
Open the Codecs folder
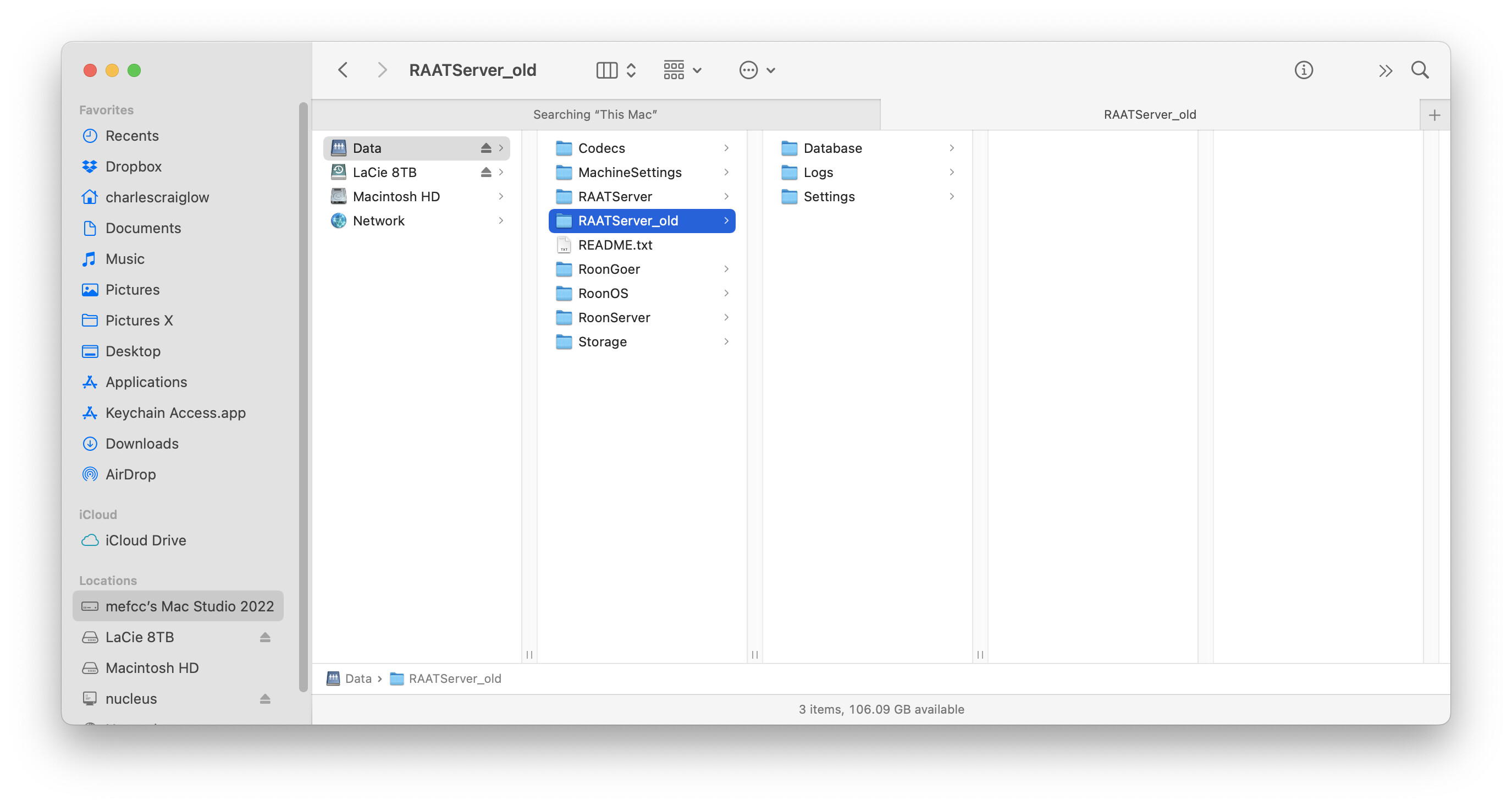pos(642,148)
